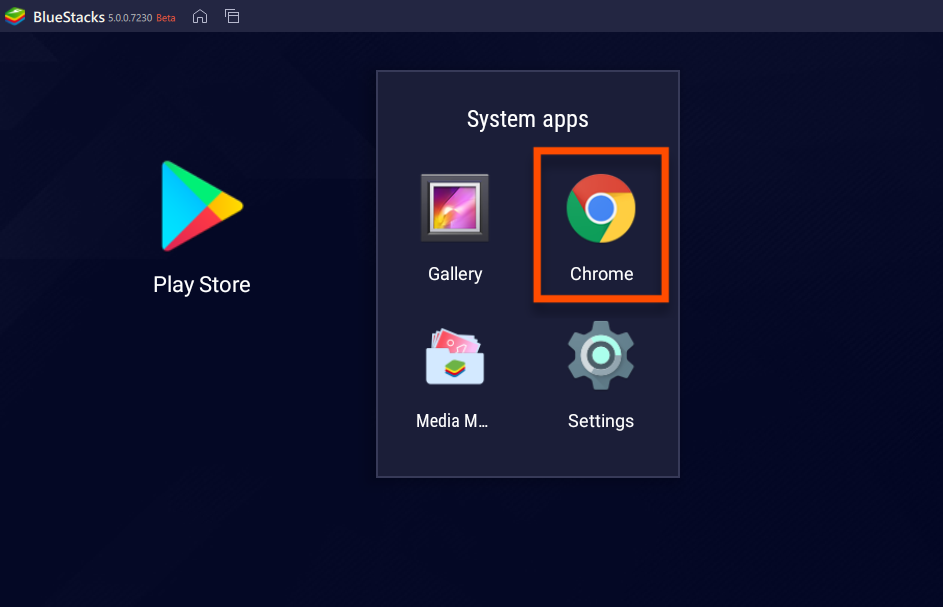Click the Play Store label

point(200,284)
